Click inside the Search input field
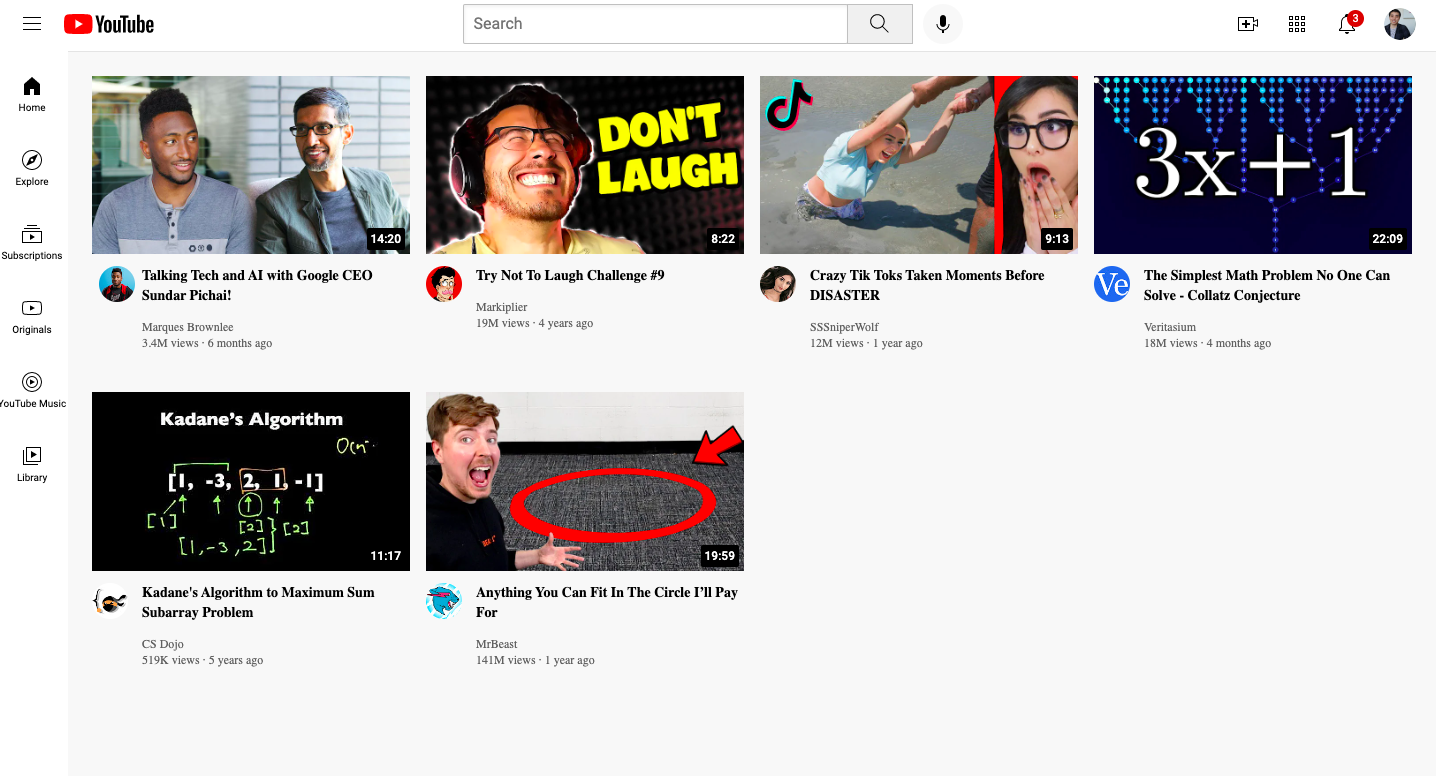The width and height of the screenshot is (1436, 776). pyautogui.click(x=655, y=24)
